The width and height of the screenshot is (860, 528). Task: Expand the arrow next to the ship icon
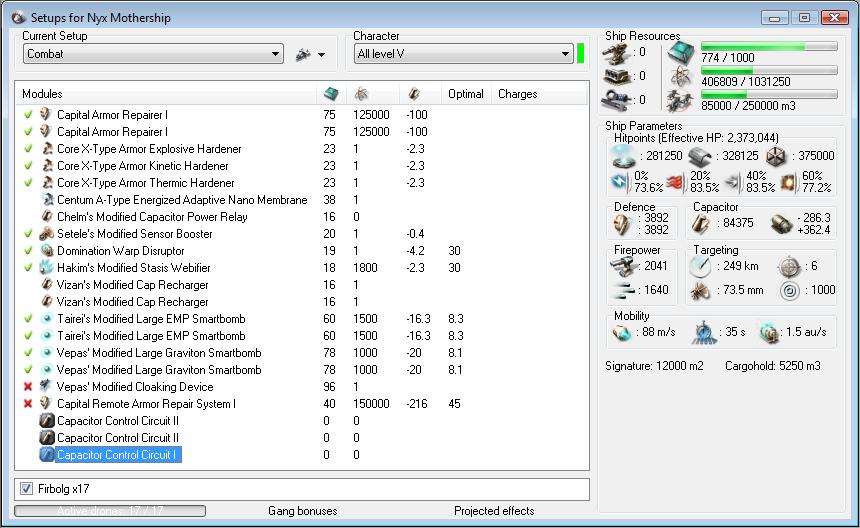click(x=322, y=55)
